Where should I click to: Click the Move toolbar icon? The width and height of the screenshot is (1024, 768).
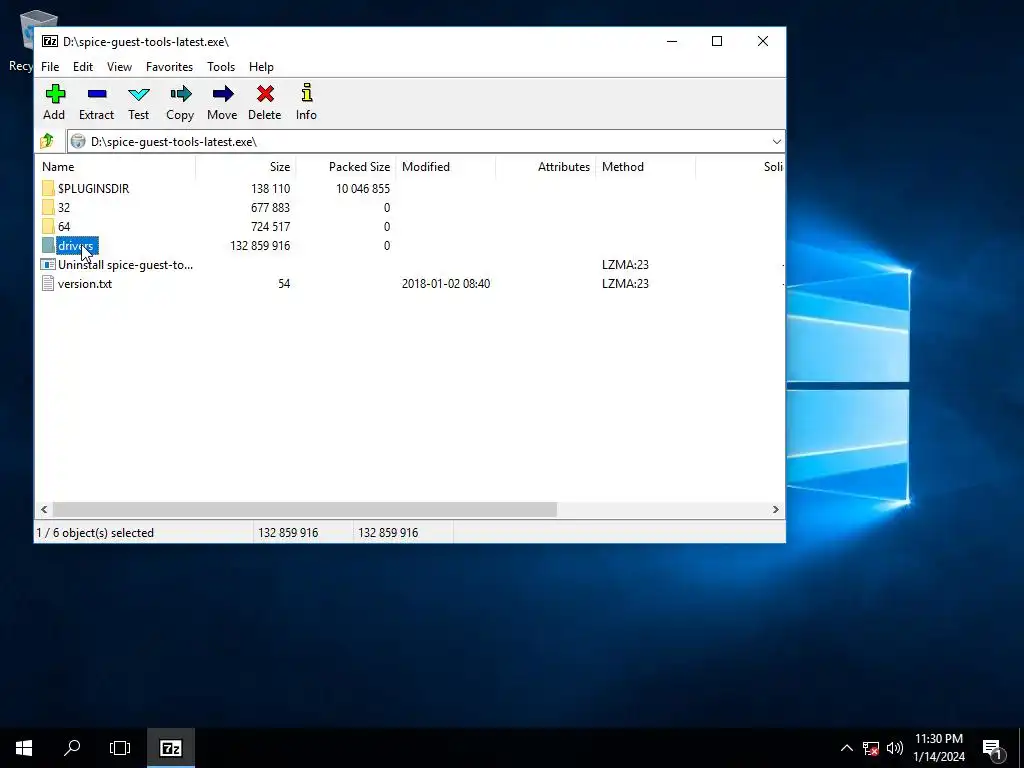click(x=223, y=94)
